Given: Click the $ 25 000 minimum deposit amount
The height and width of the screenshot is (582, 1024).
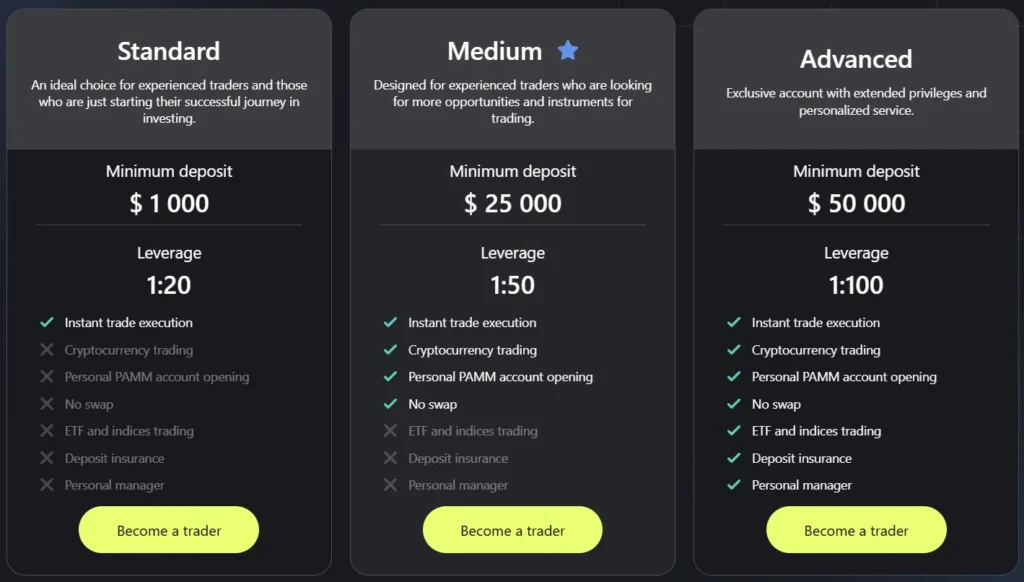Looking at the screenshot, I should [x=512, y=204].
